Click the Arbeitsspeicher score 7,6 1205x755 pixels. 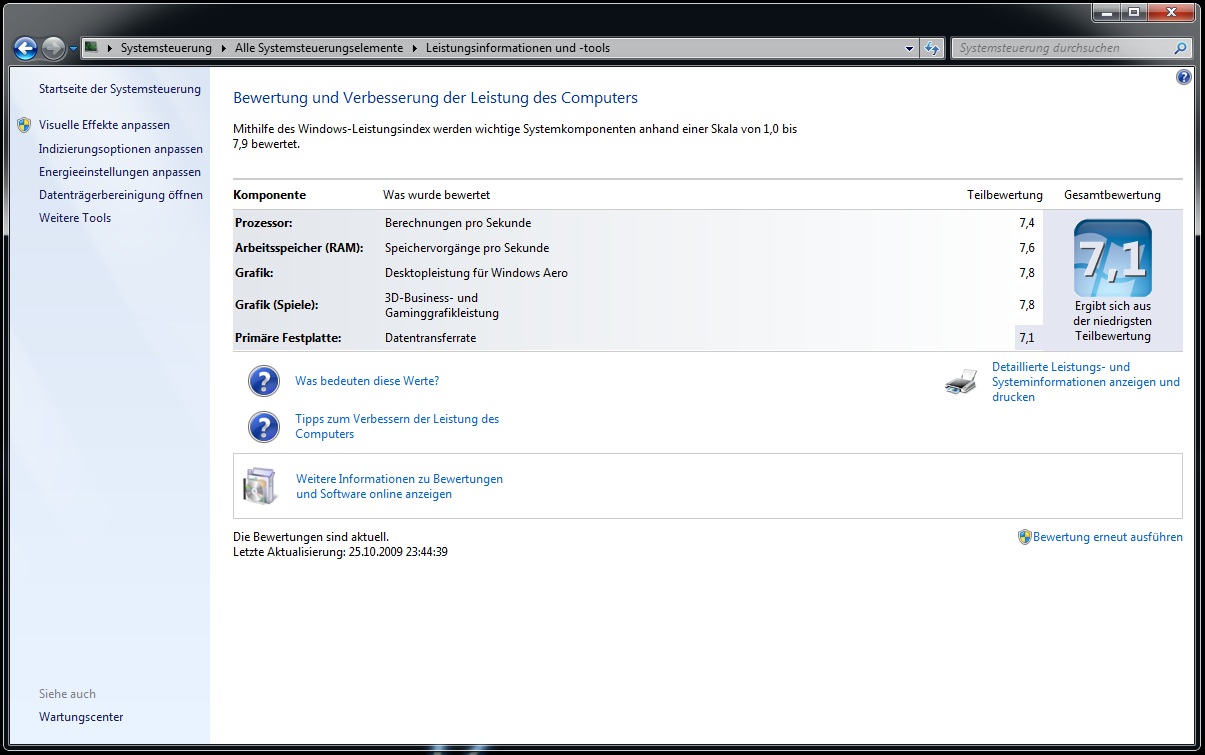(x=1027, y=248)
